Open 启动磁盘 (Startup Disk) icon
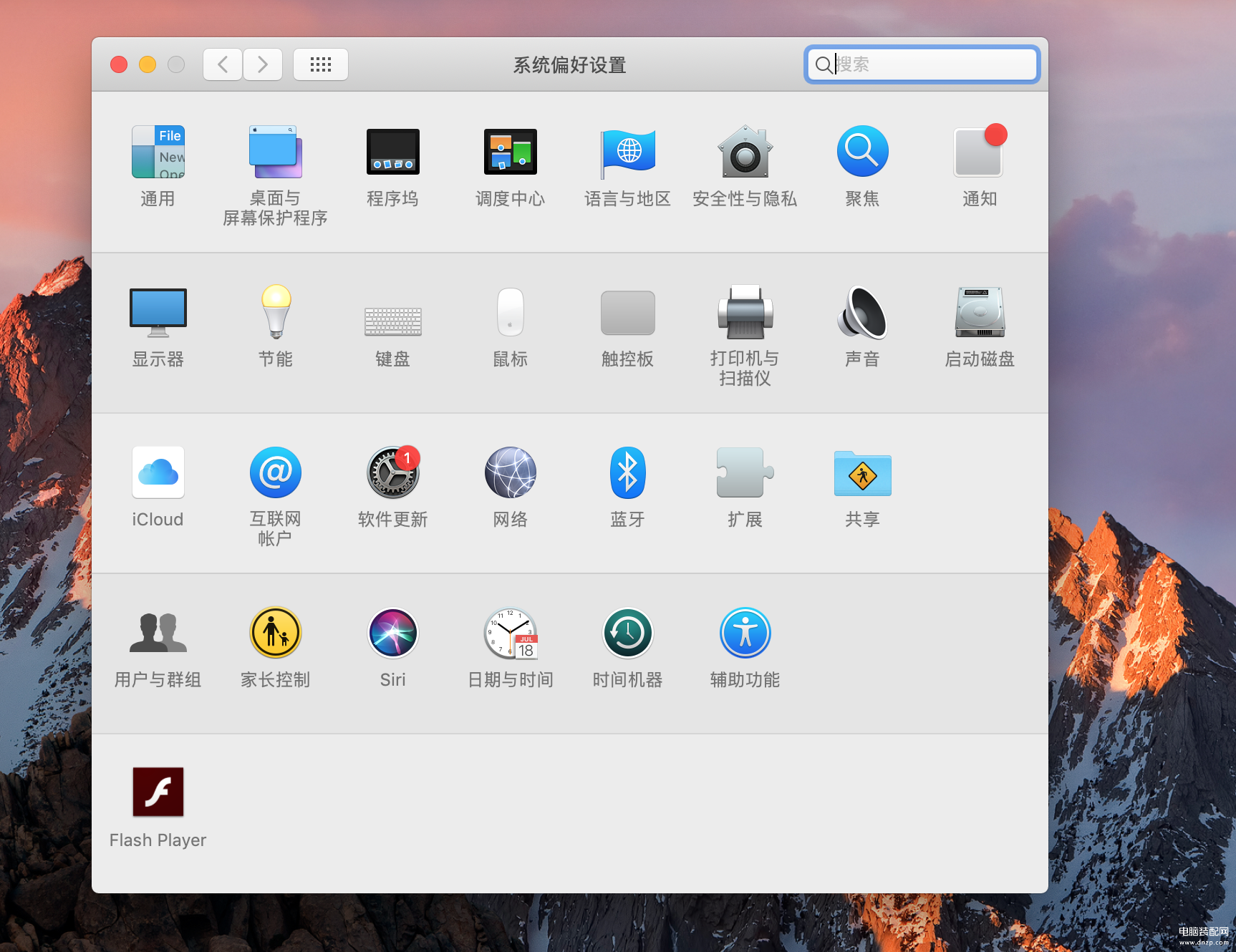1236x952 pixels. (x=980, y=312)
